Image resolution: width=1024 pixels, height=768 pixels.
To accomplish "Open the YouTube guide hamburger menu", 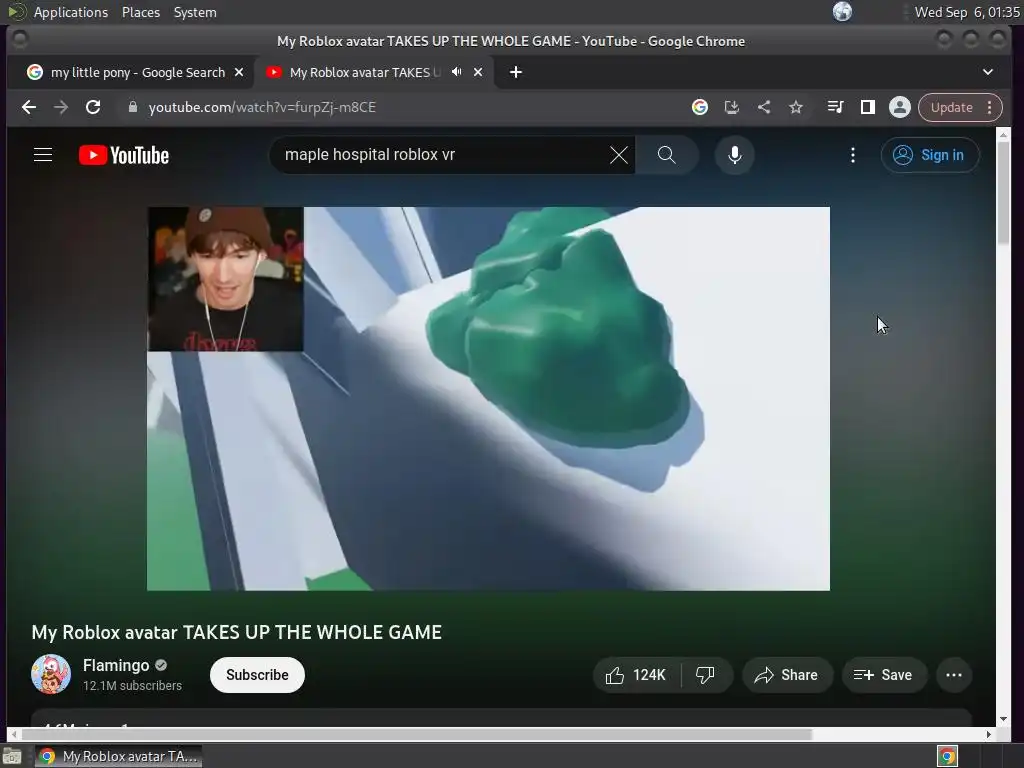I will (43, 155).
